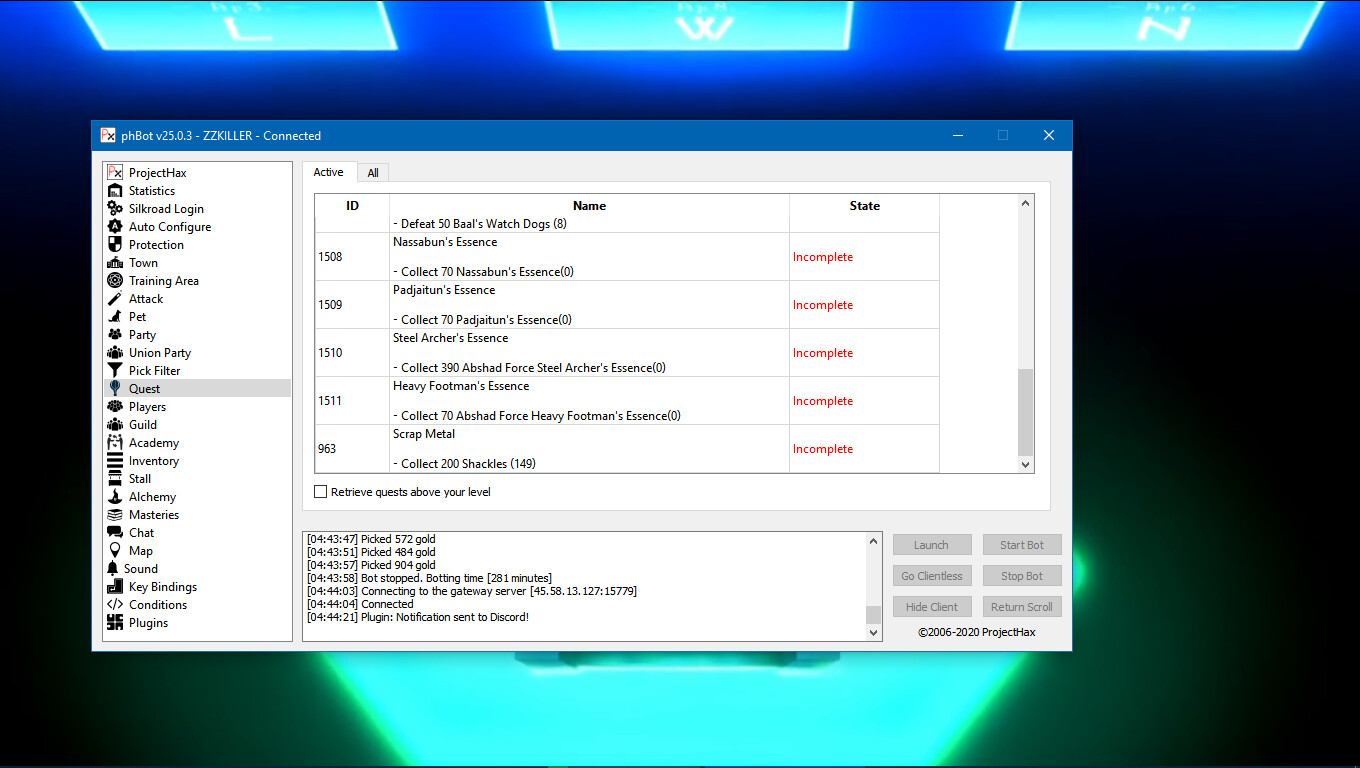The width and height of the screenshot is (1360, 768).
Task: Select the Active quests tab
Action: point(328,172)
